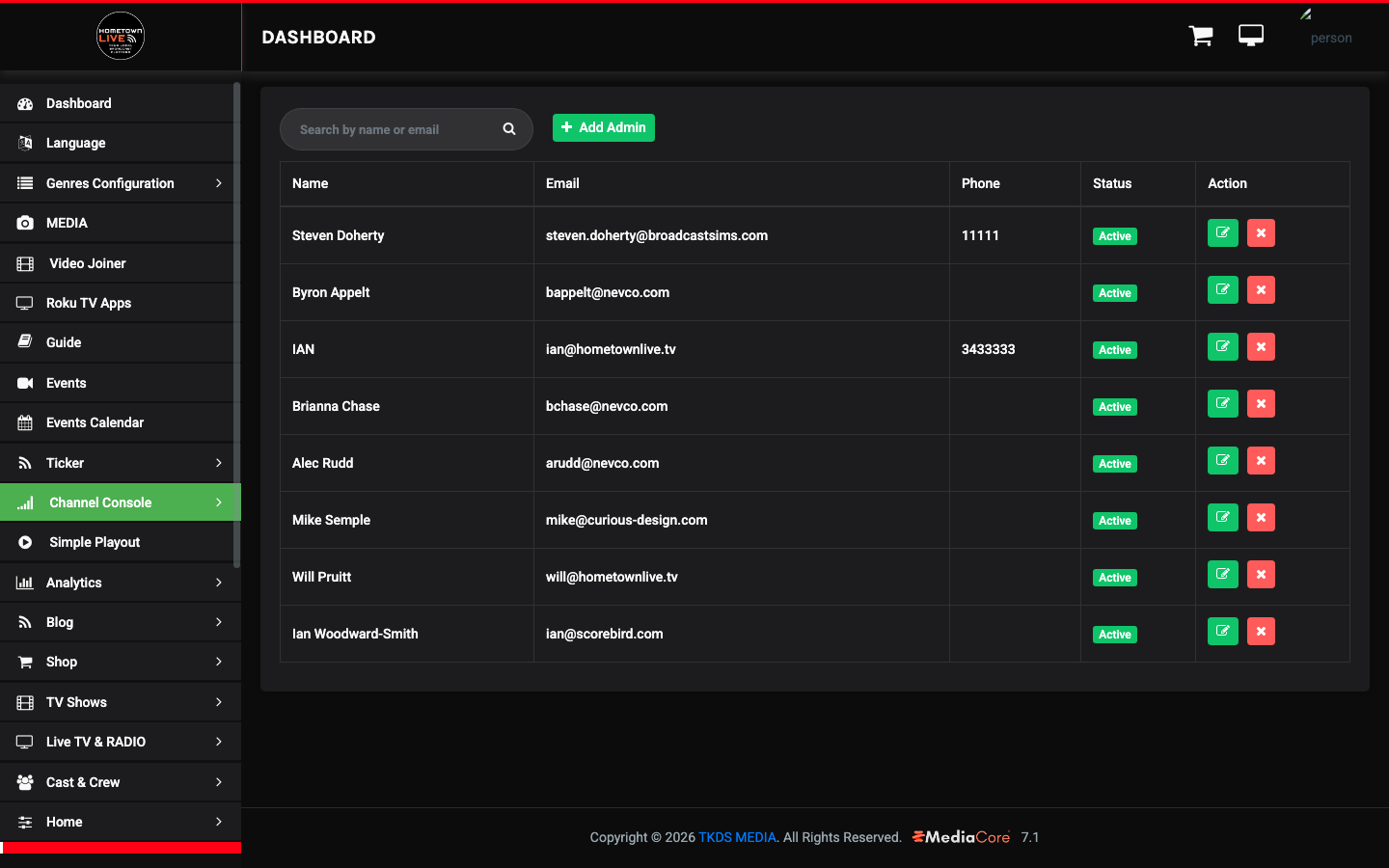Screen dimensions: 1389x868
Task: Expand the Analytics submenu arrow
Action: (x=219, y=583)
